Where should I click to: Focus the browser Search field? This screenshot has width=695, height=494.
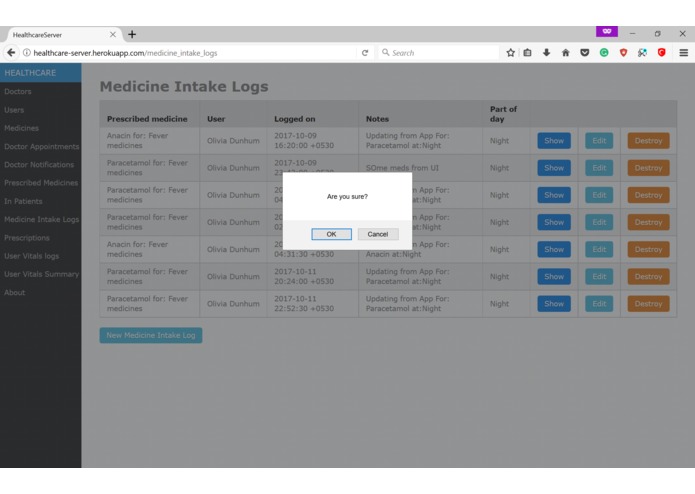[x=439, y=53]
